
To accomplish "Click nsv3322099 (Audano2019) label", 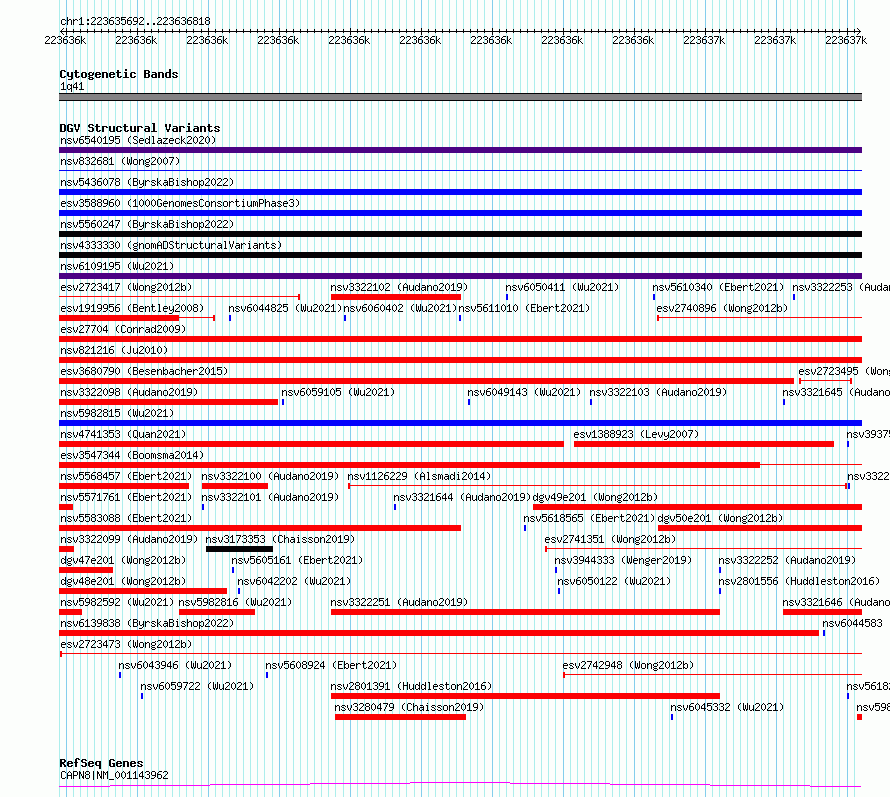I will pyautogui.click(x=129, y=539).
